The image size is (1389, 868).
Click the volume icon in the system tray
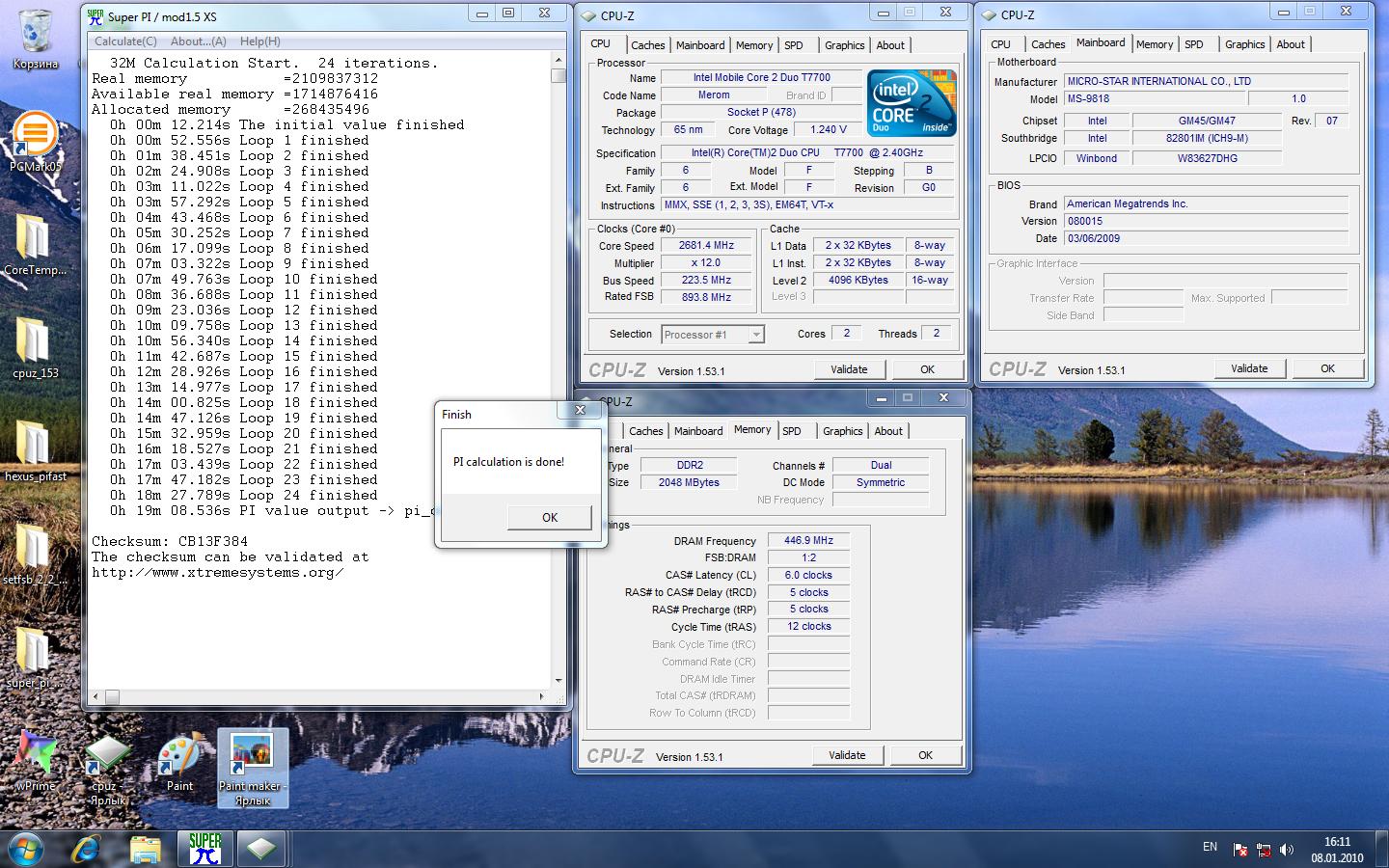(1287, 850)
